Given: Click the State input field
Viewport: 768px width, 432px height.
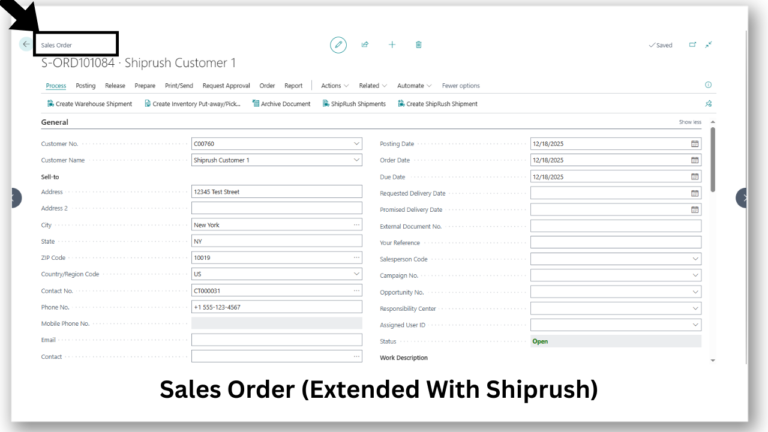Looking at the screenshot, I should click(277, 241).
